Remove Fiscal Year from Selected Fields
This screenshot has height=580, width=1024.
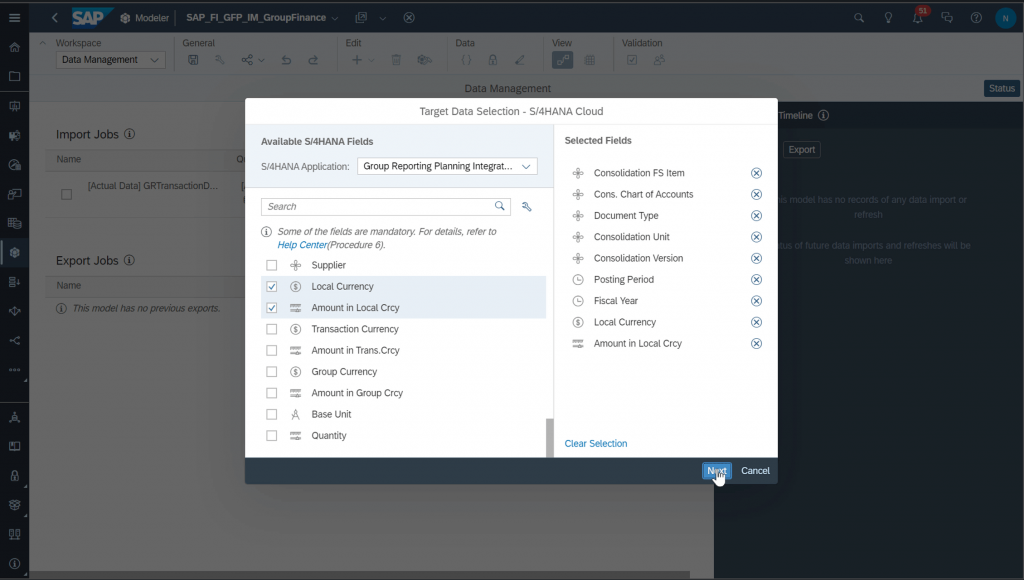(756, 301)
